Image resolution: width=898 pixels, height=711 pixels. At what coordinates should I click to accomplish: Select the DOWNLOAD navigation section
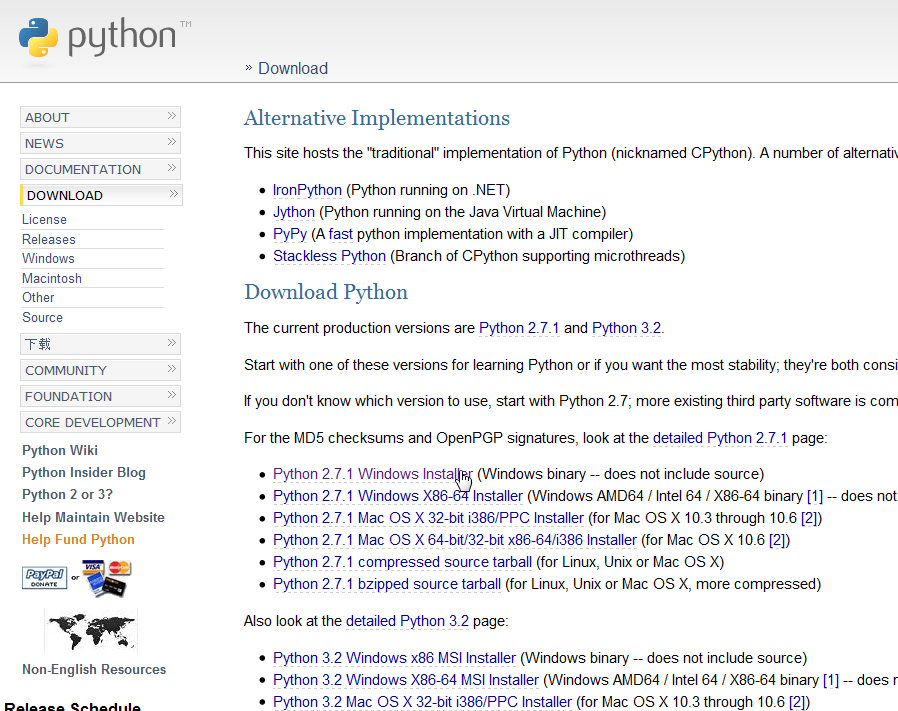tap(101, 195)
